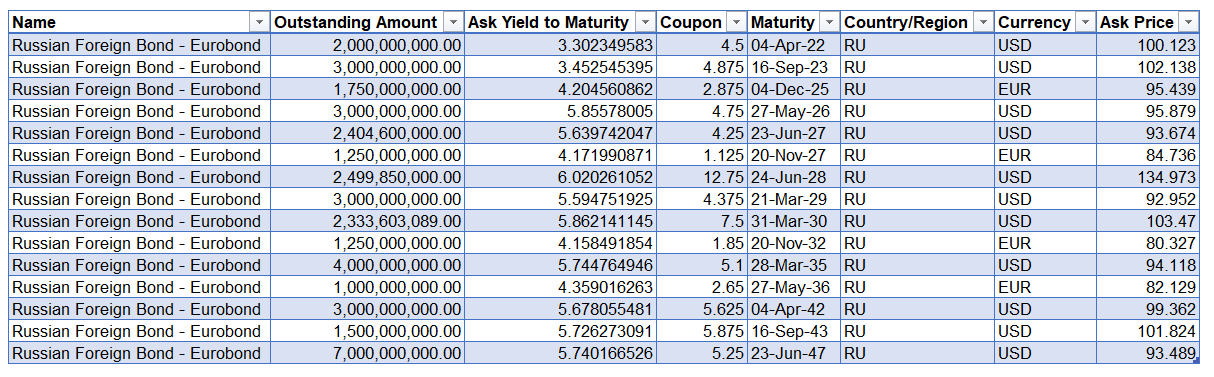Select the outstanding amount 7,000,000,000.00 cell
1214x377 pixels.
[x=367, y=353]
